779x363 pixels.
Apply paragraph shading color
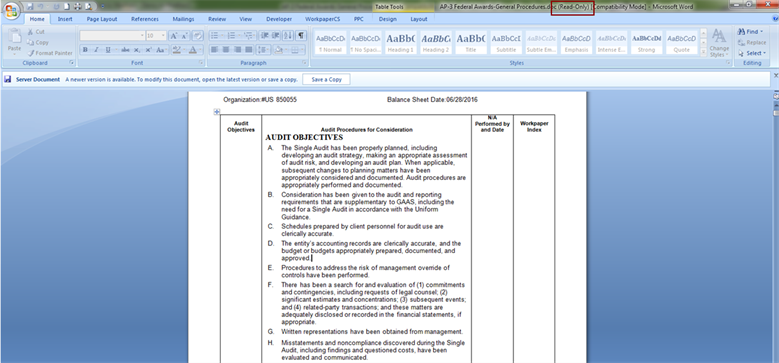pyautogui.click(x=280, y=50)
